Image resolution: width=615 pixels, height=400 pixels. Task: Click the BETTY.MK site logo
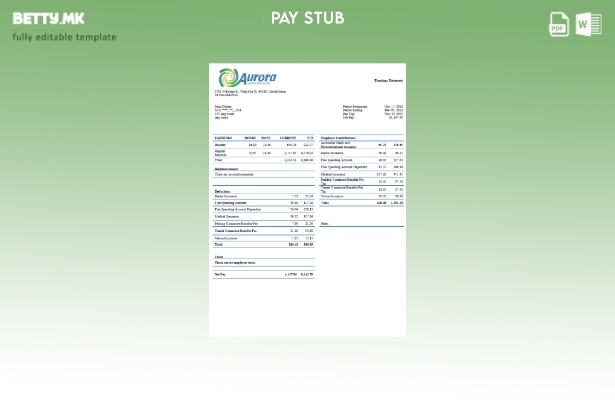48,18
